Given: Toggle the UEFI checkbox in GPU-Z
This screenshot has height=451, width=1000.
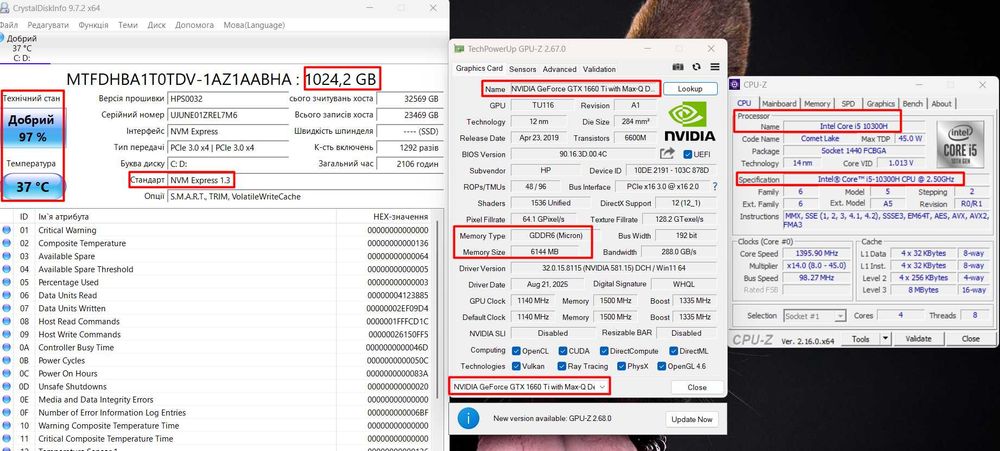Looking at the screenshot, I should coord(688,154).
